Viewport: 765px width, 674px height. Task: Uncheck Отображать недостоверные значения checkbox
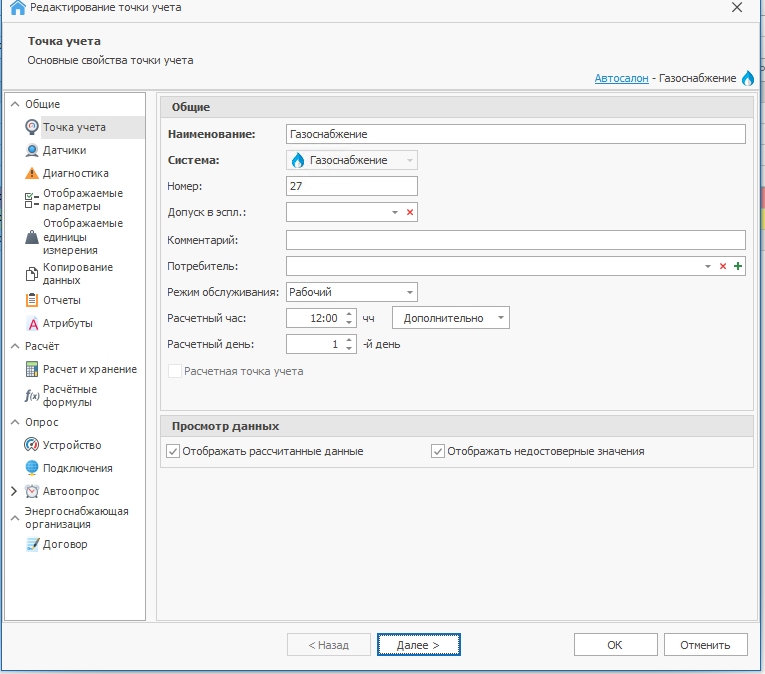tap(438, 451)
